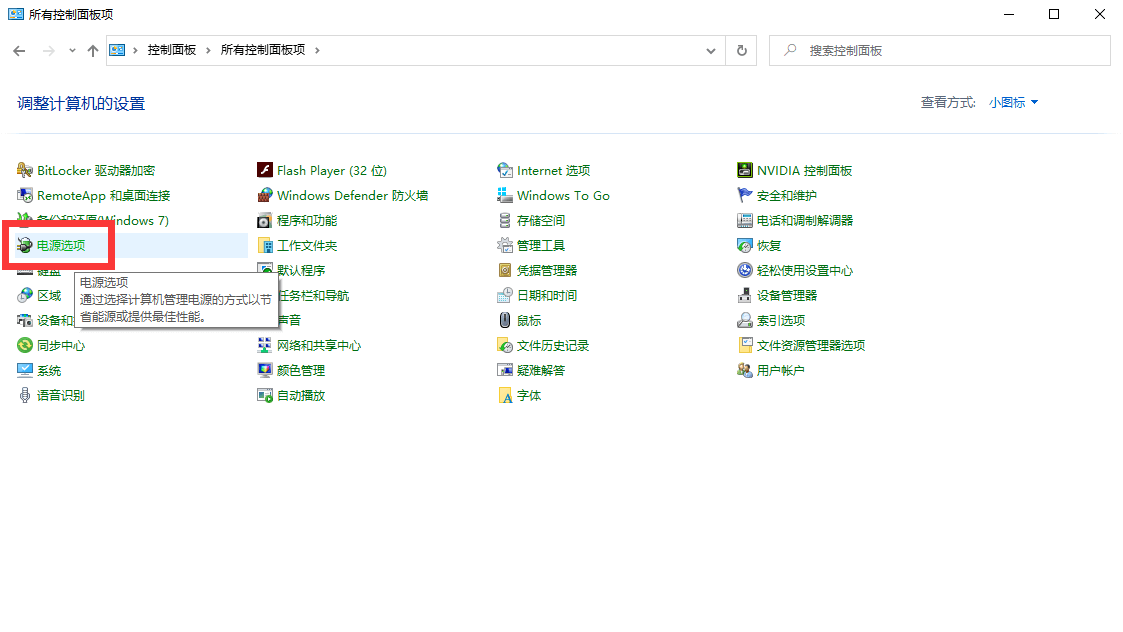Expand address bar history dropdown
The height and width of the screenshot is (632, 1123).
(710, 51)
